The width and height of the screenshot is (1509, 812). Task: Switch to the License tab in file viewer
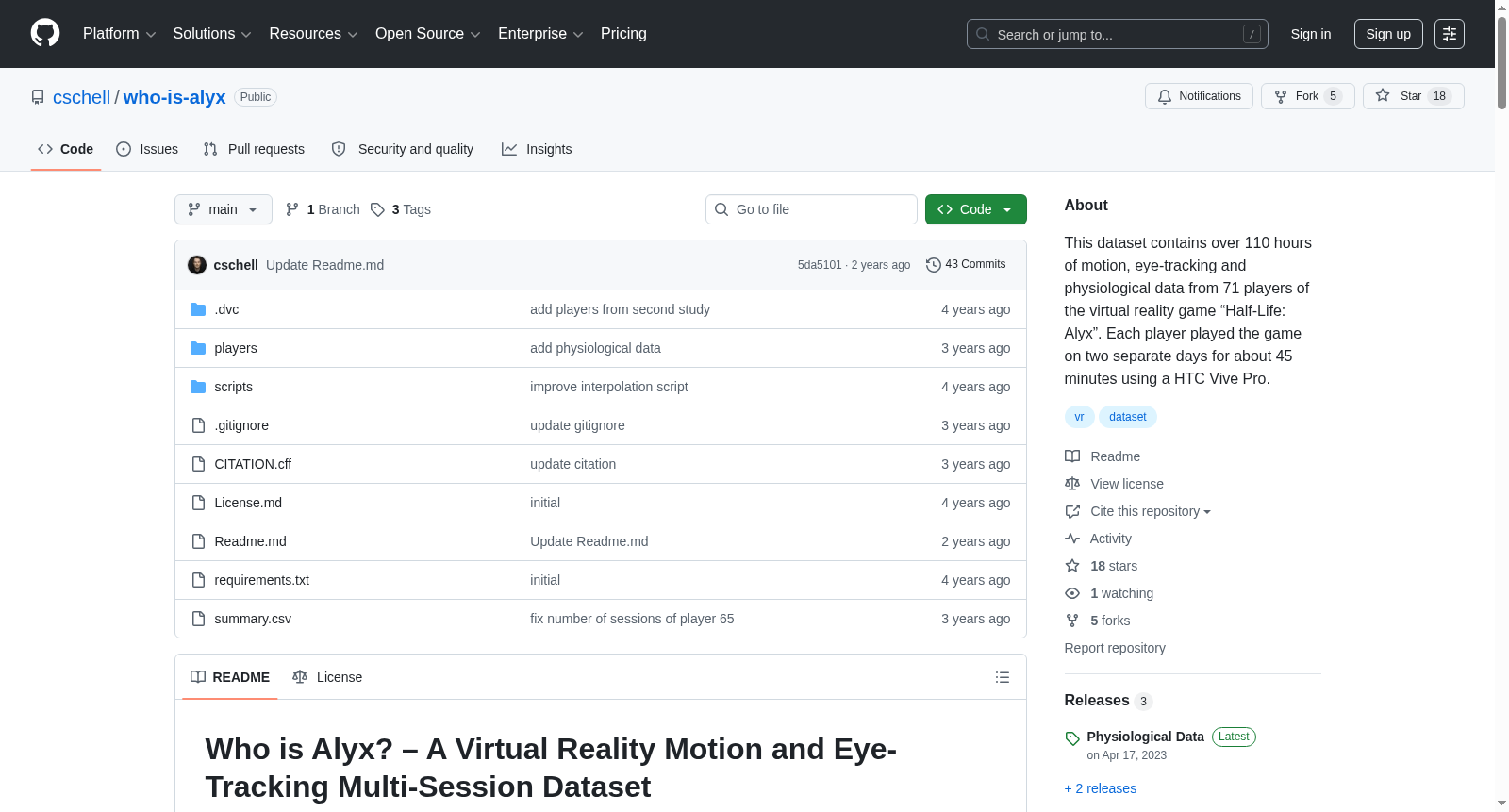coord(327,677)
